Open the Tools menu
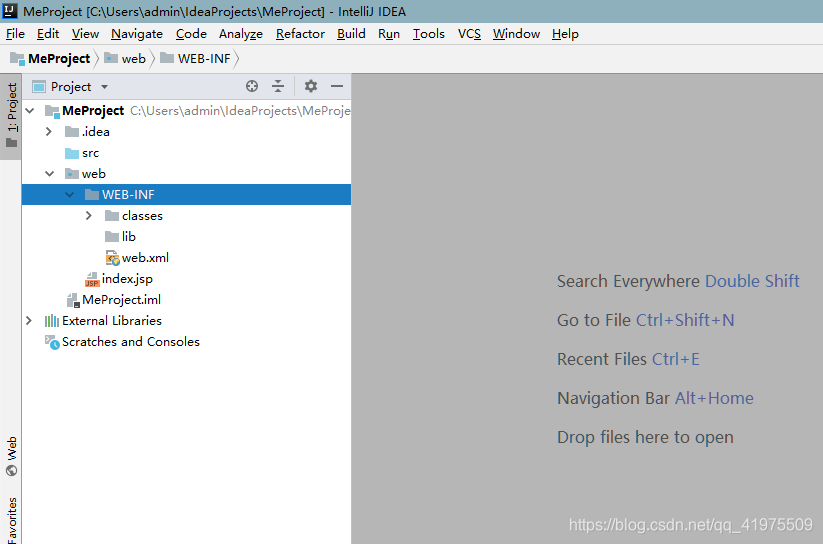 pos(428,34)
